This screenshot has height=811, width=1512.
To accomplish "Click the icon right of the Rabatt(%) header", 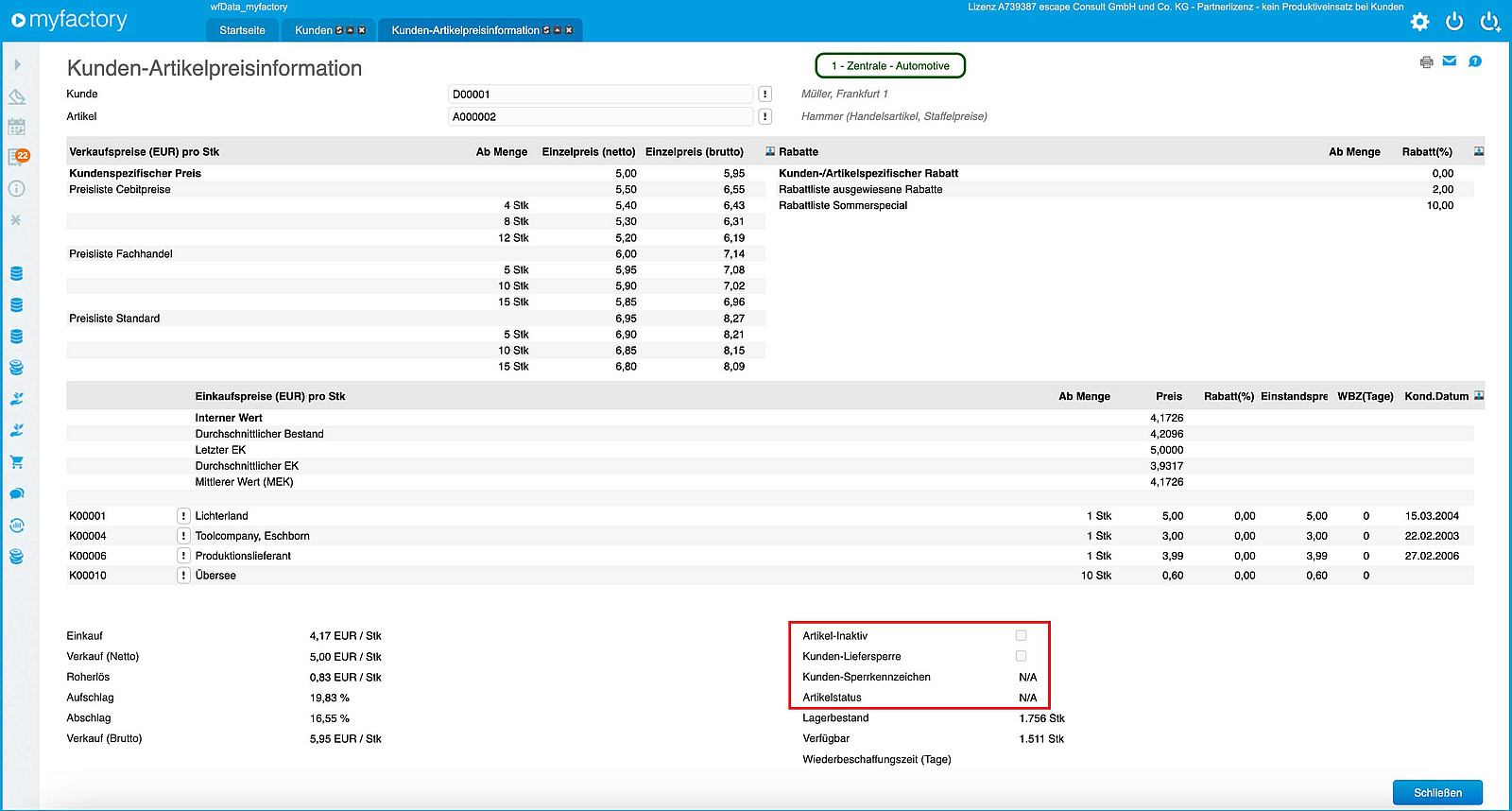I will [1479, 151].
